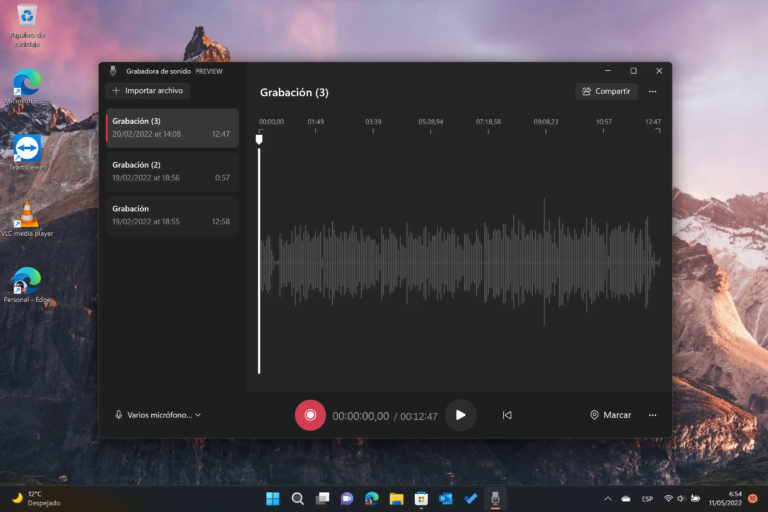The width and height of the screenshot is (768, 512).
Task: Open more options next to Compartir
Action: point(652,91)
